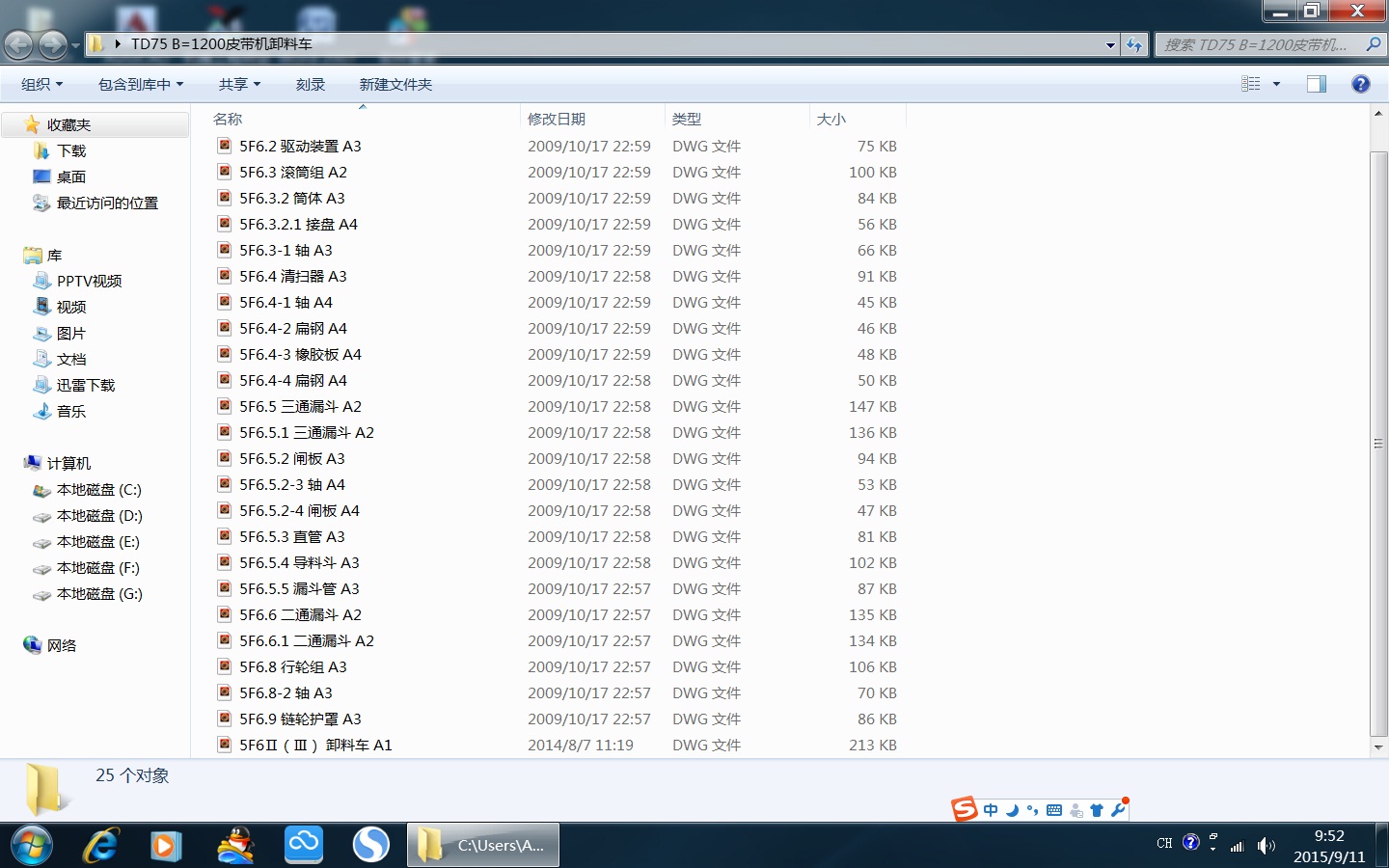This screenshot has height=868, width=1389.
Task: Select 下载 in the navigation pane
Action: click(71, 150)
